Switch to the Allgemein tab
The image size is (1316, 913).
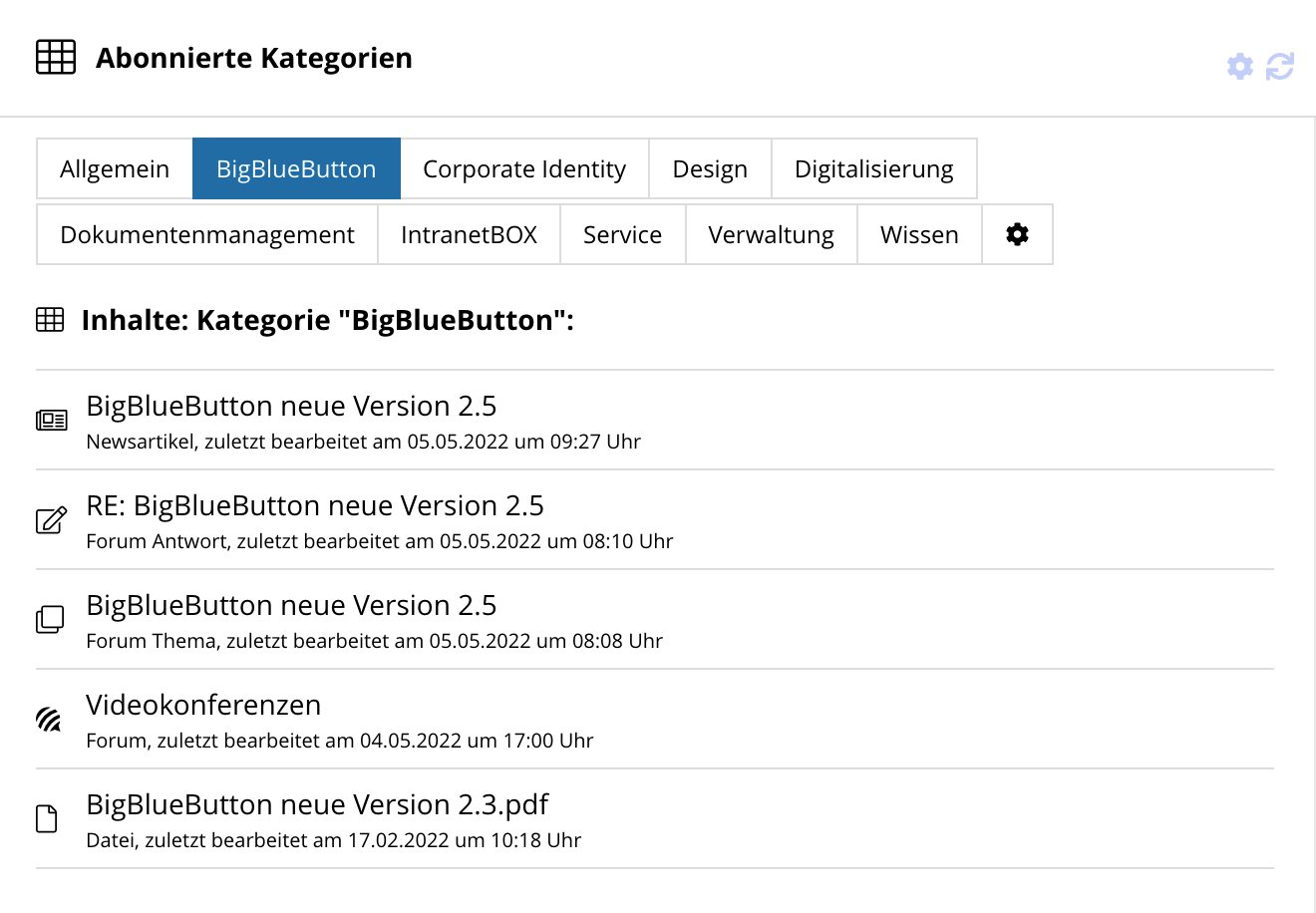pos(115,168)
